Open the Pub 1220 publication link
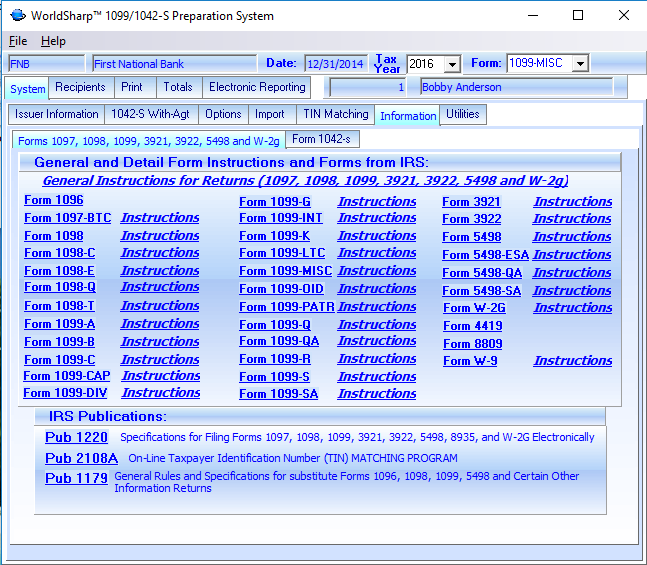Screen dimensions: 647x565 76,437
